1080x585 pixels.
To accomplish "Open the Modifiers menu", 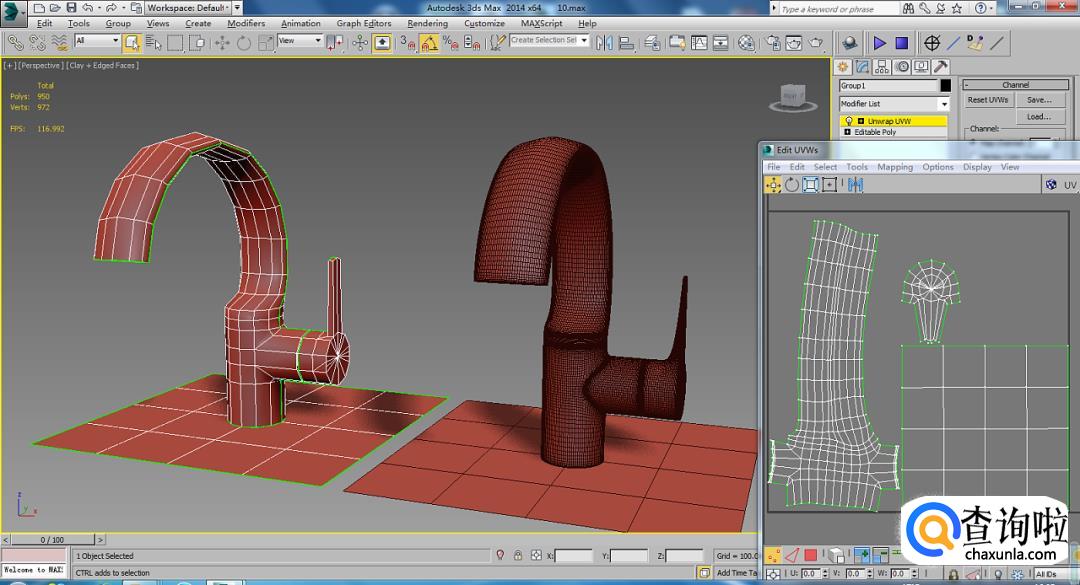I will point(246,23).
